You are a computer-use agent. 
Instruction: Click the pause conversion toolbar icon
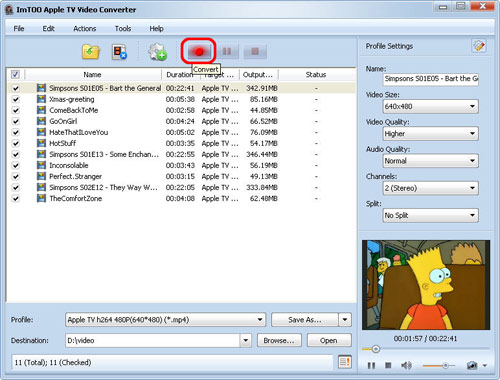tap(227, 51)
